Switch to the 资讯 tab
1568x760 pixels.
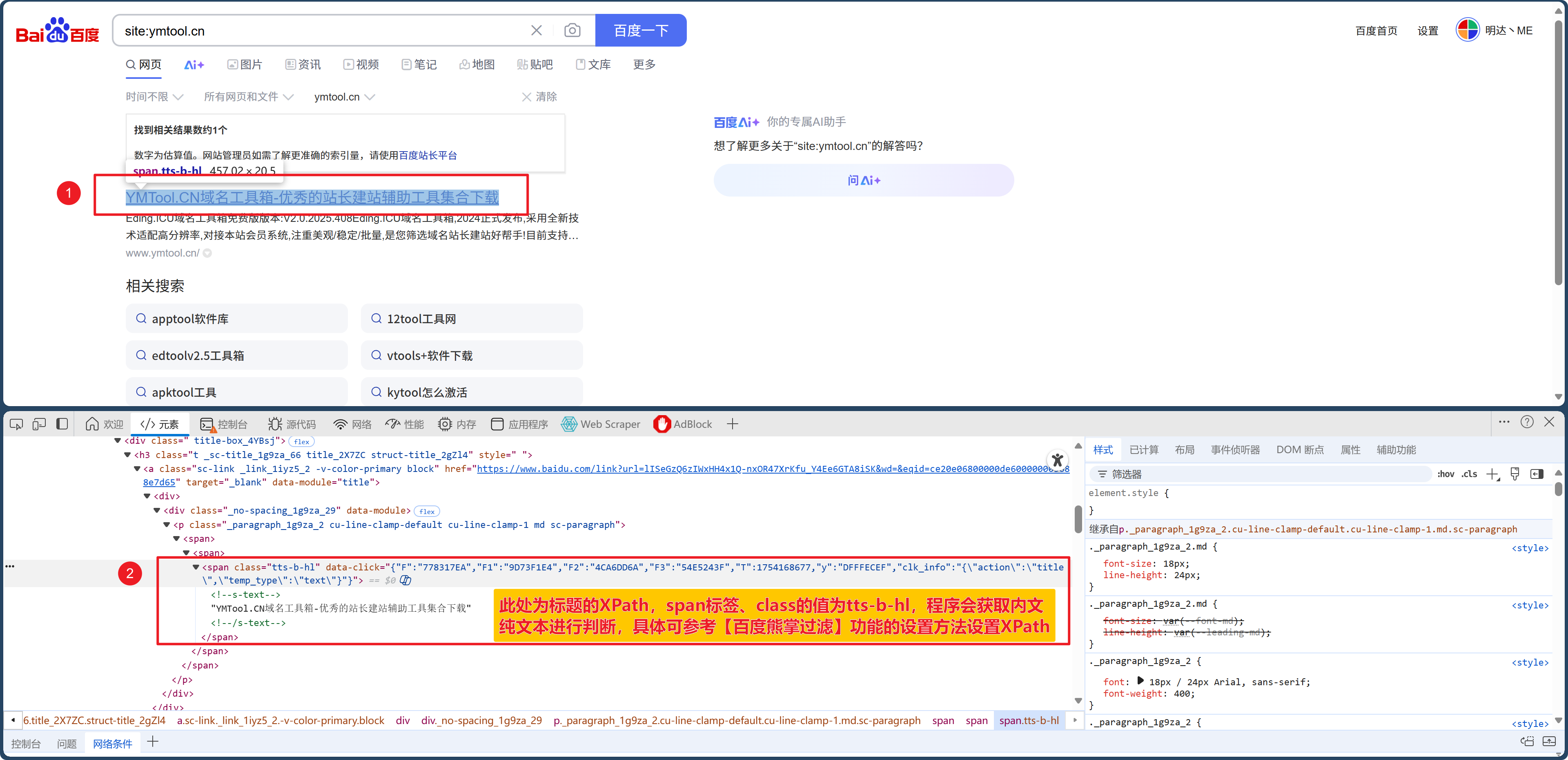tap(303, 65)
